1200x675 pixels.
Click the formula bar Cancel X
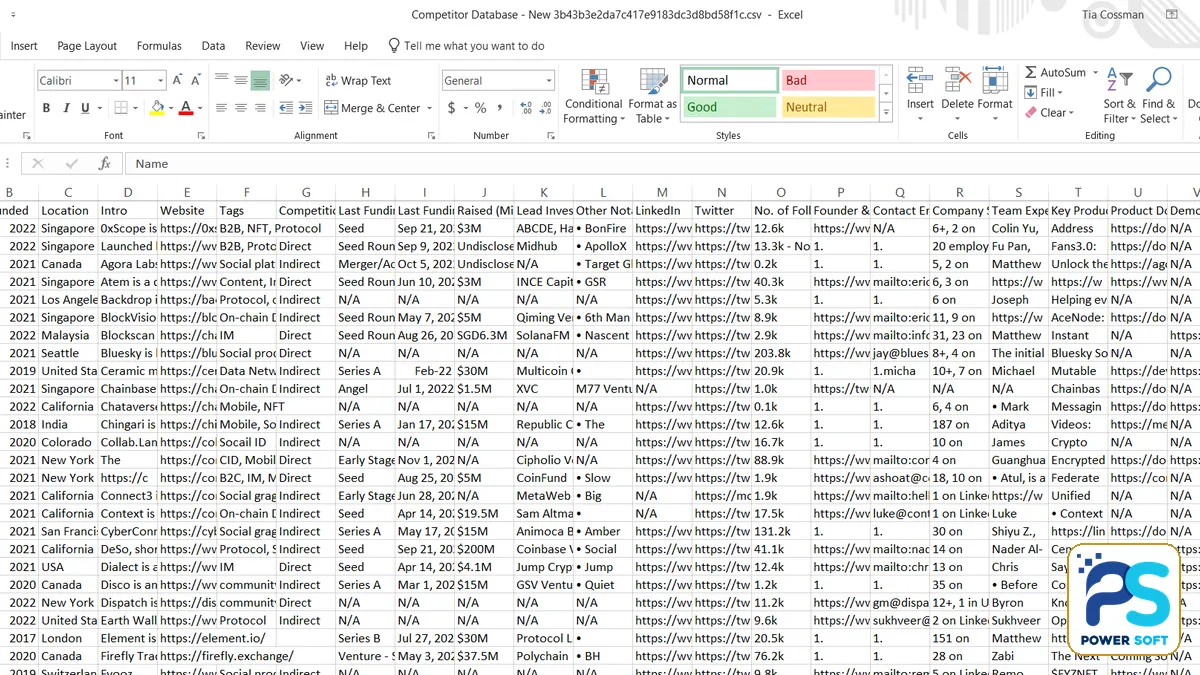(38, 164)
